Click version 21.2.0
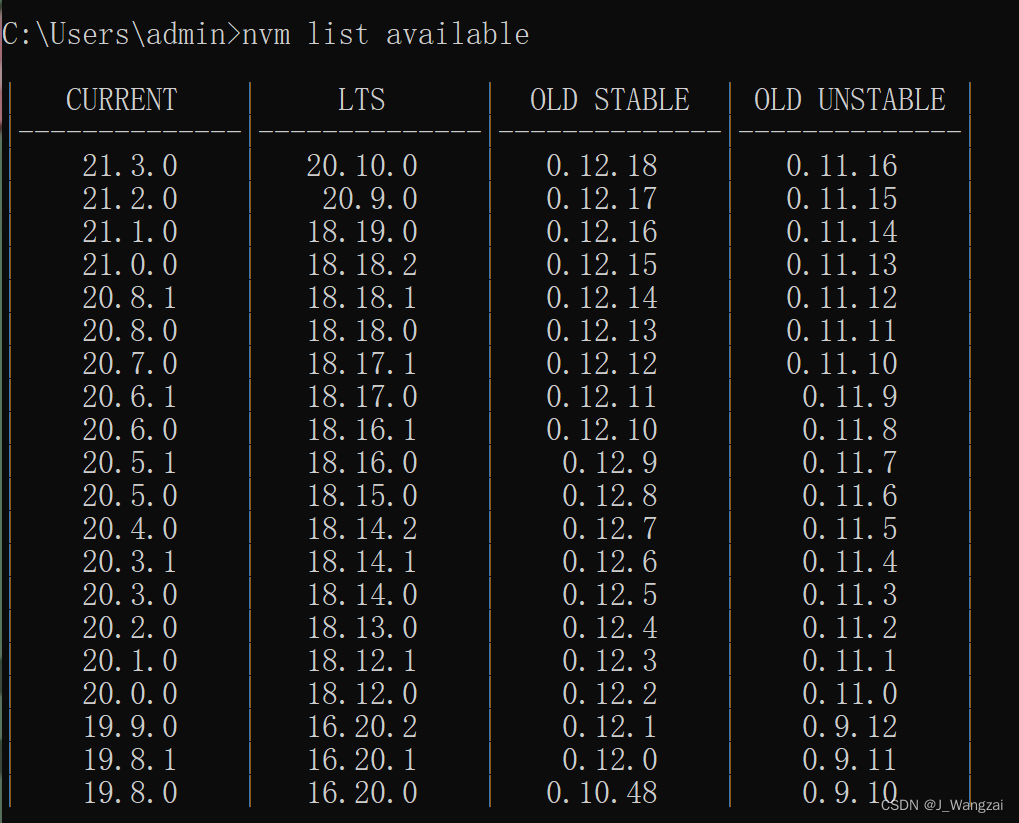The width and height of the screenshot is (1019, 823). 130,199
